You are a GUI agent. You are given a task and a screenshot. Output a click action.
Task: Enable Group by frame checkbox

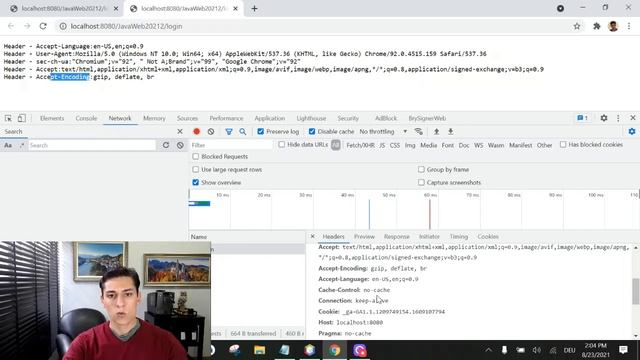[x=421, y=169]
